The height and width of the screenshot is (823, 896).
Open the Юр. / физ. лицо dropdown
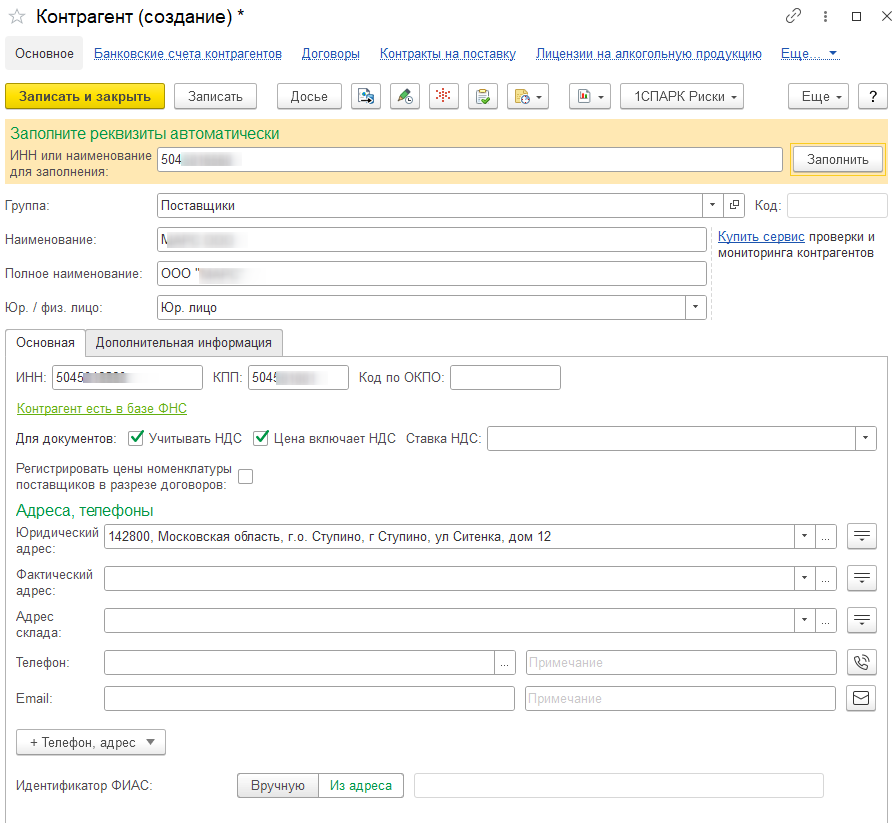[695, 307]
